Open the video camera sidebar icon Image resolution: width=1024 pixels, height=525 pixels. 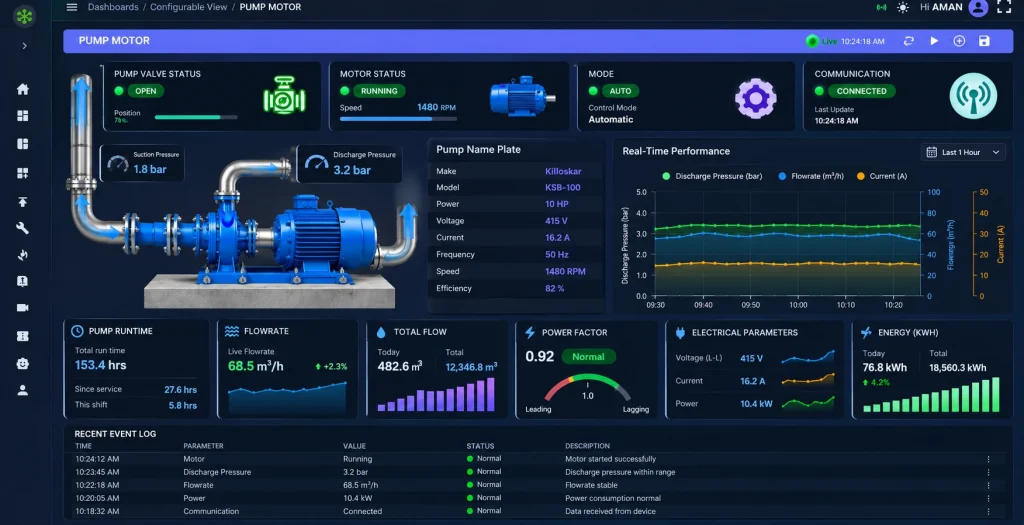pyautogui.click(x=23, y=308)
